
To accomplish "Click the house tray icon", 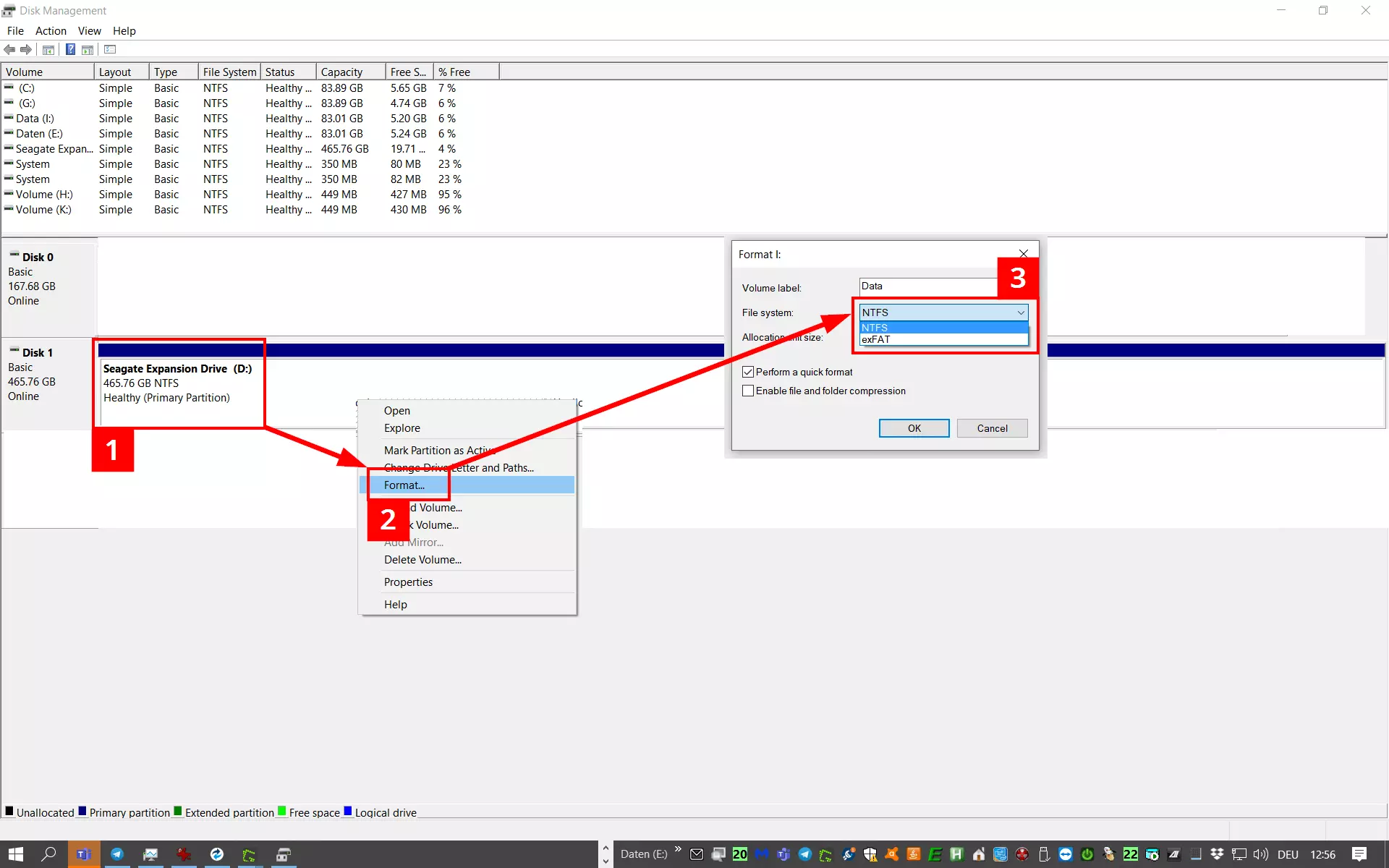I will pyautogui.click(x=979, y=854).
